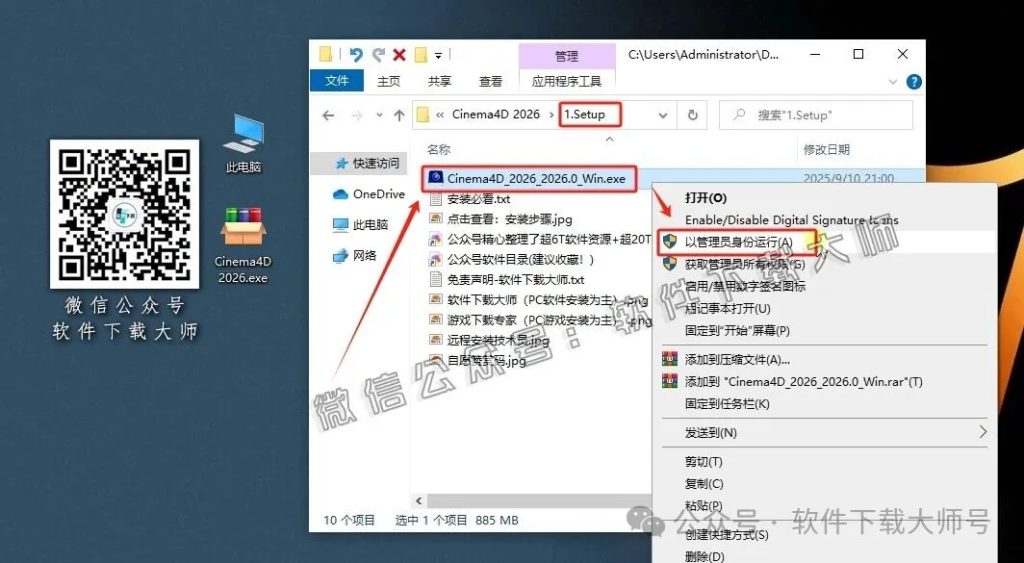Screen dimensions: 1024x563
Task: Click the redo icon in title bar
Action: pyautogui.click(x=378, y=55)
